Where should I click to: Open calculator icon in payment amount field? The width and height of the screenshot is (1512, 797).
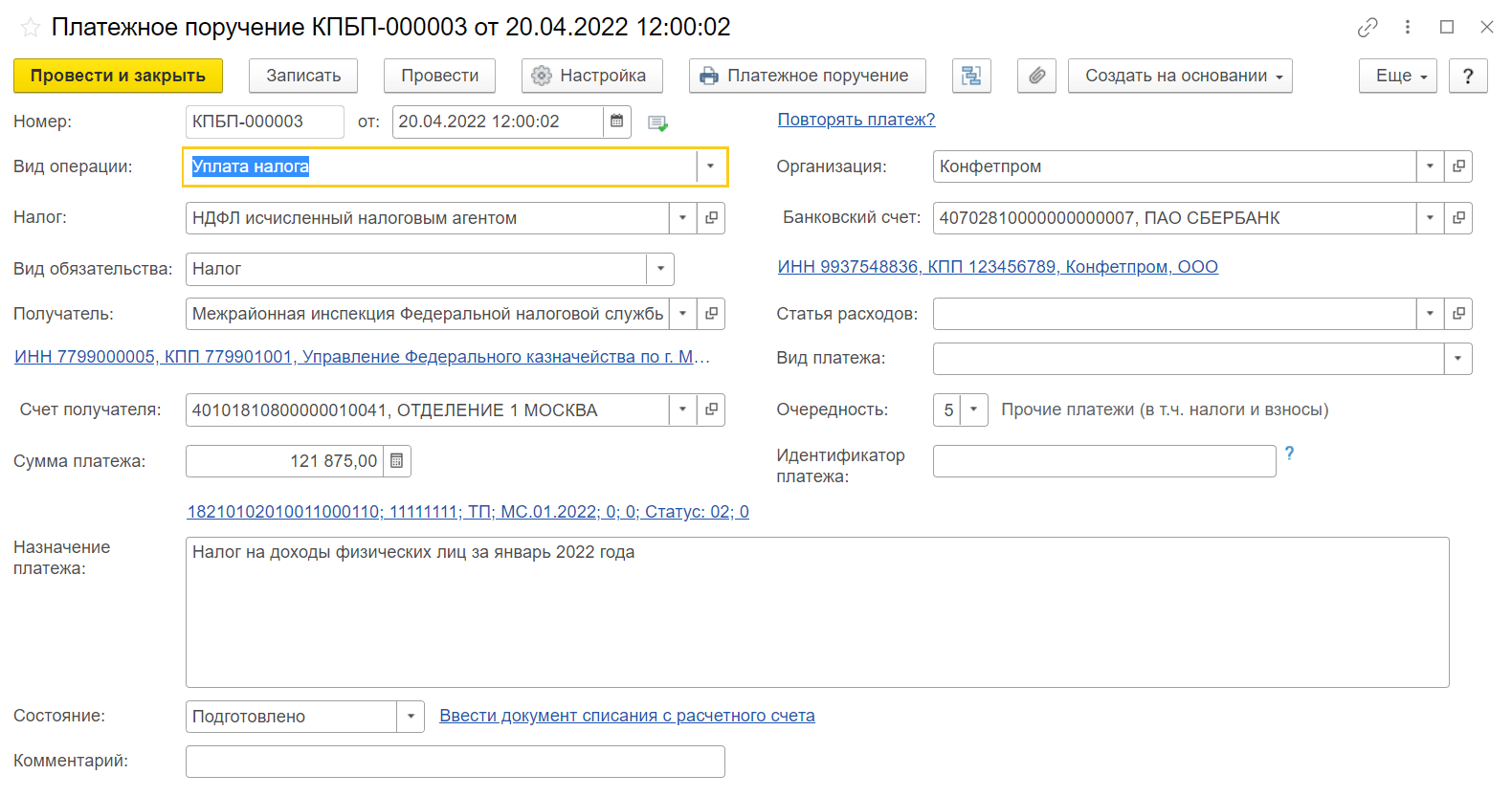[397, 461]
